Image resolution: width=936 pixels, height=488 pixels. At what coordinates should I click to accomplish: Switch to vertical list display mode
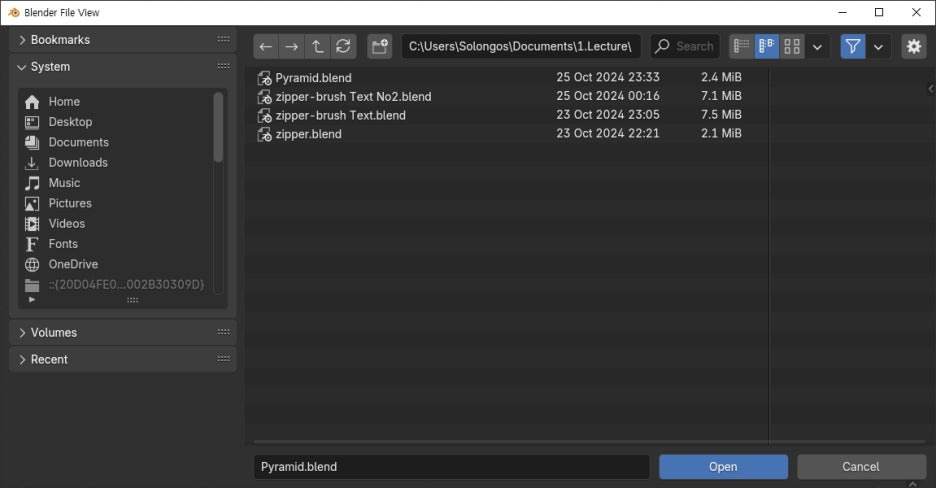tap(741, 47)
